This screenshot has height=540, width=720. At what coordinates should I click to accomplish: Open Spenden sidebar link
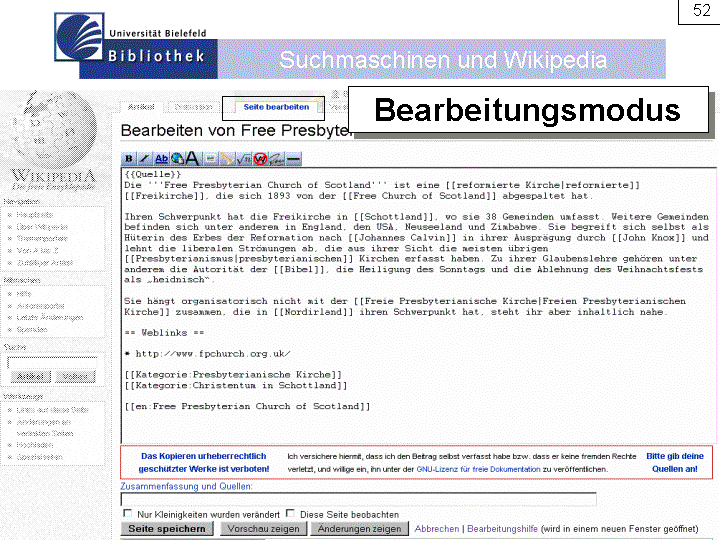(32, 330)
